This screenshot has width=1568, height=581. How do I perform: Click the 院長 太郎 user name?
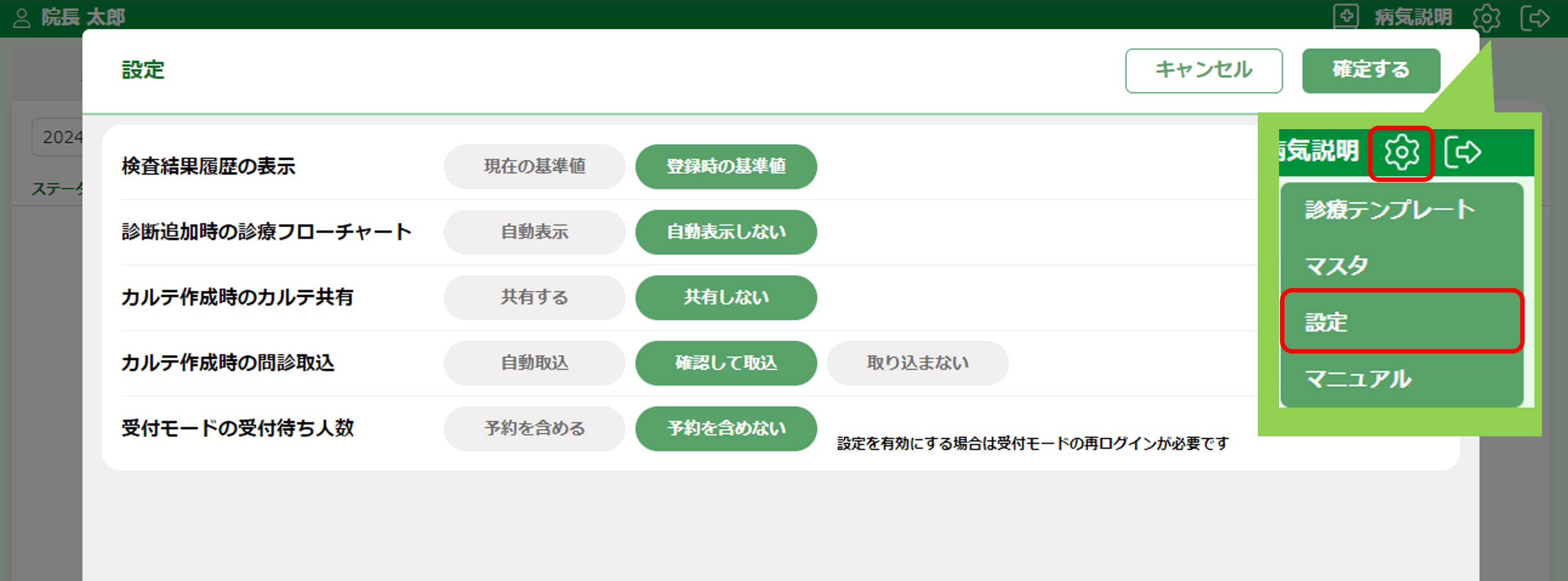click(83, 17)
